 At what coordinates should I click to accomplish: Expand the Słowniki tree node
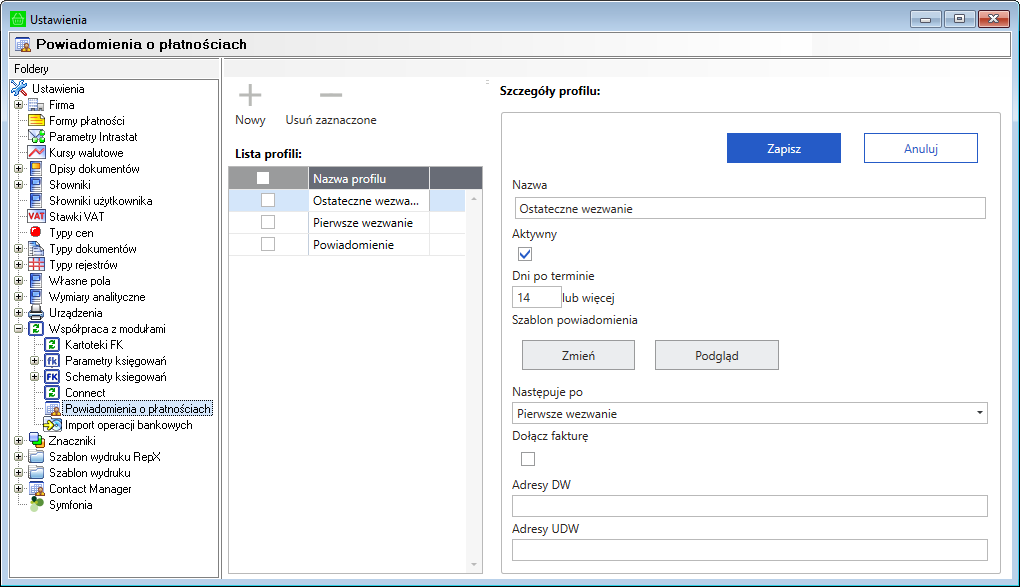(19, 184)
